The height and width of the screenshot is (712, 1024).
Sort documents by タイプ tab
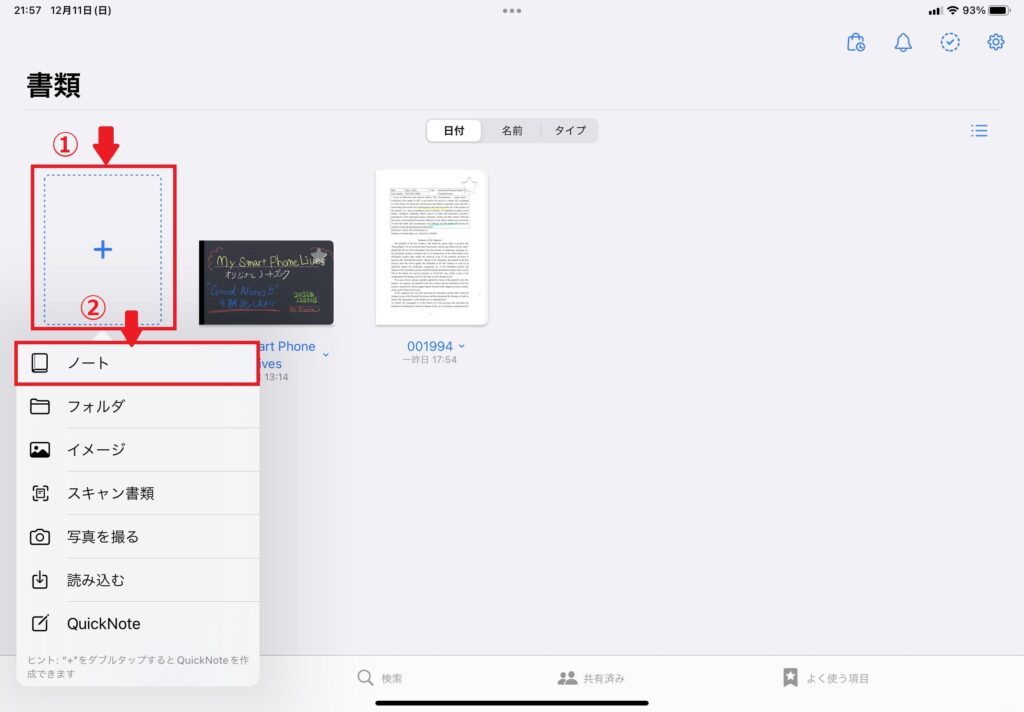pos(569,131)
